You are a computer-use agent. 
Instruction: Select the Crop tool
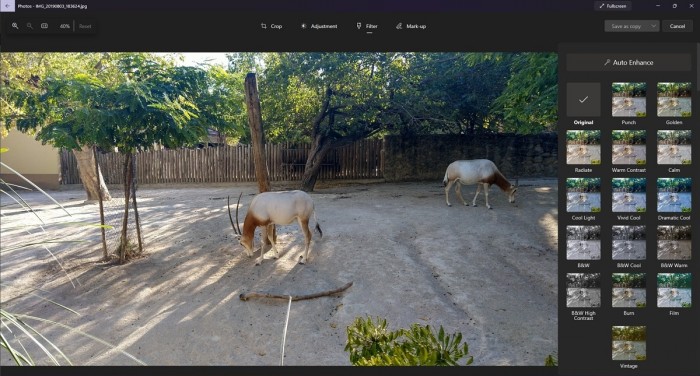pos(271,26)
